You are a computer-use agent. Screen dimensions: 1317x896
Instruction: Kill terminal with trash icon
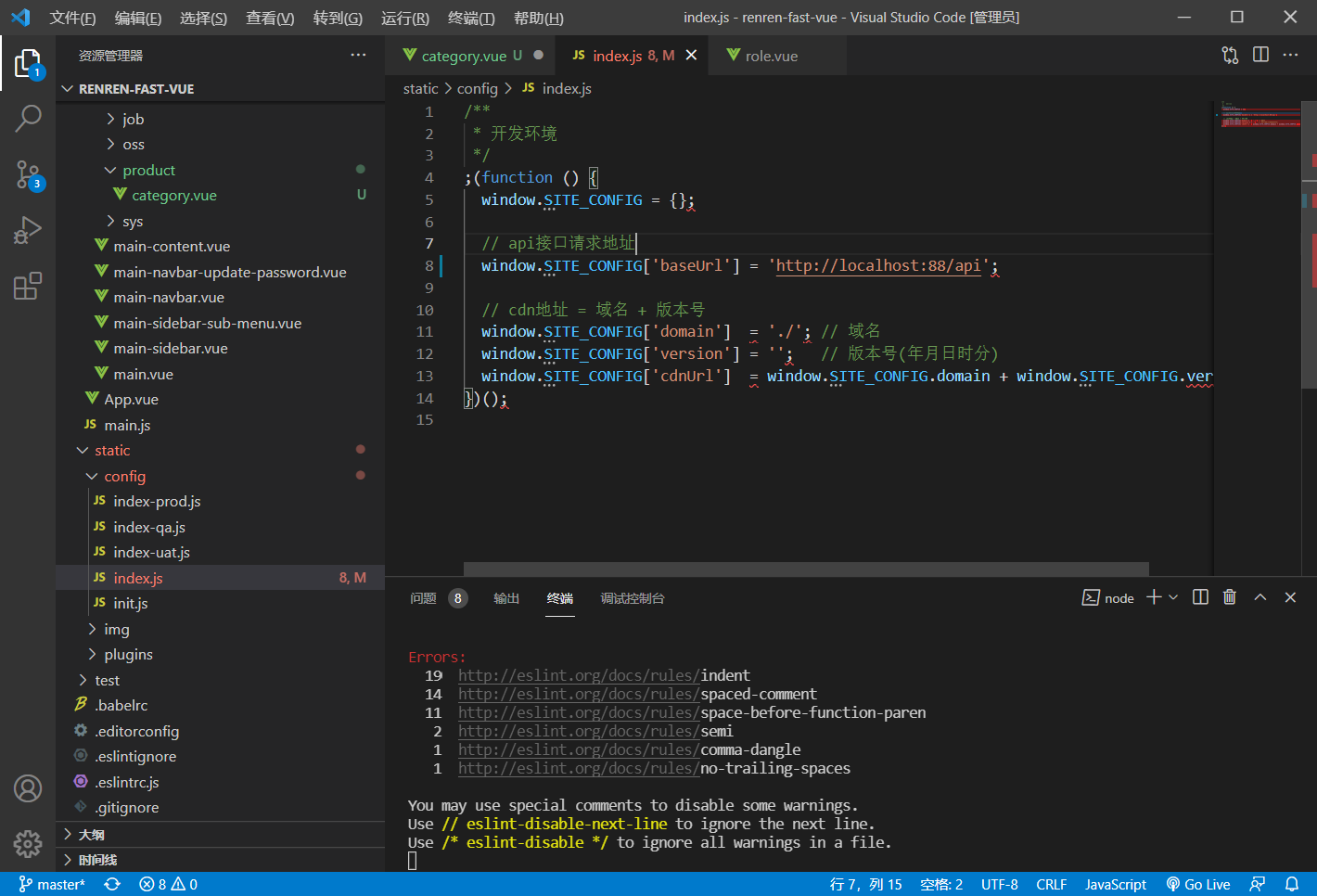(1230, 597)
